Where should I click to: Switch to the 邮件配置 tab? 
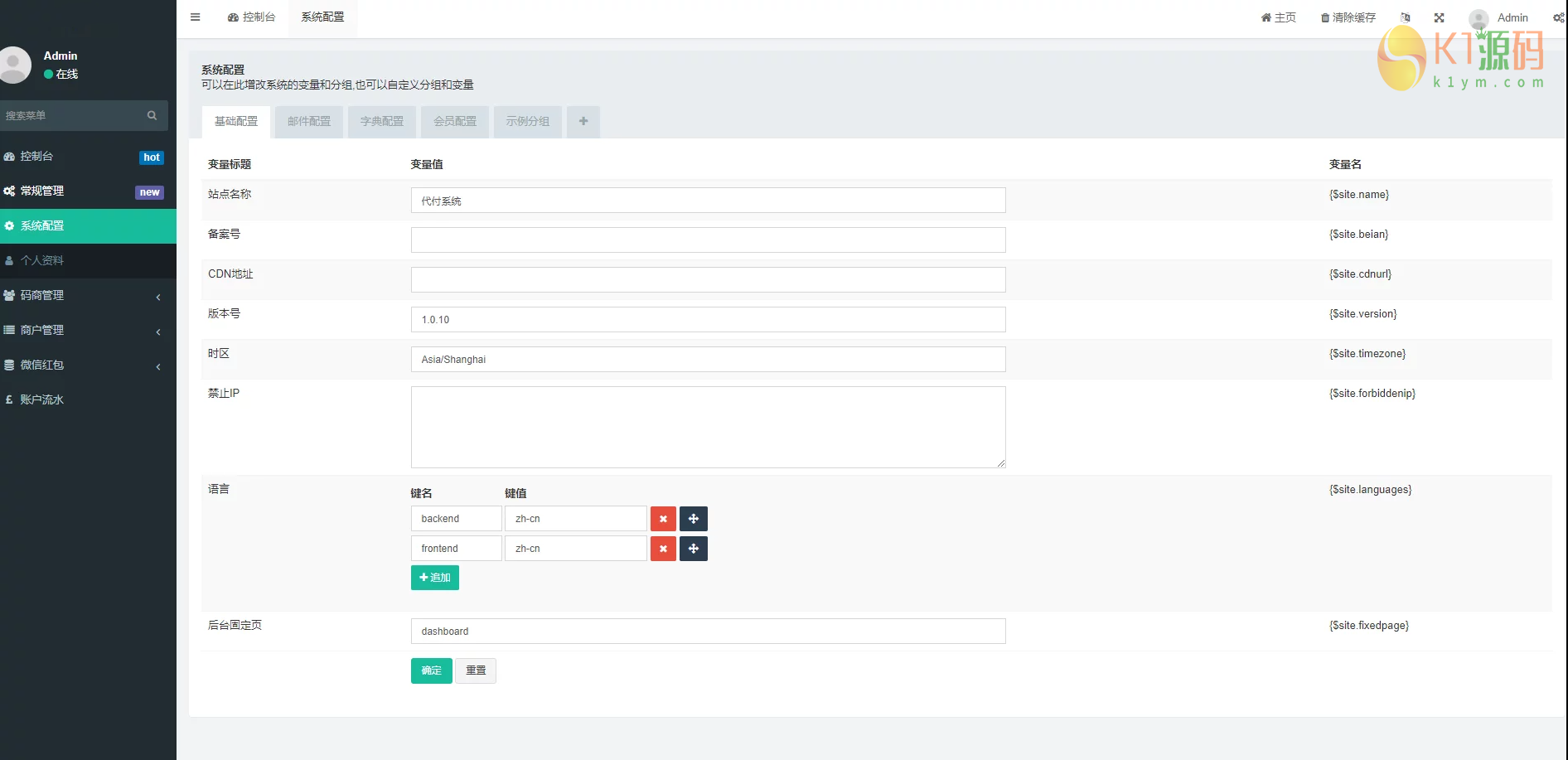coord(309,121)
